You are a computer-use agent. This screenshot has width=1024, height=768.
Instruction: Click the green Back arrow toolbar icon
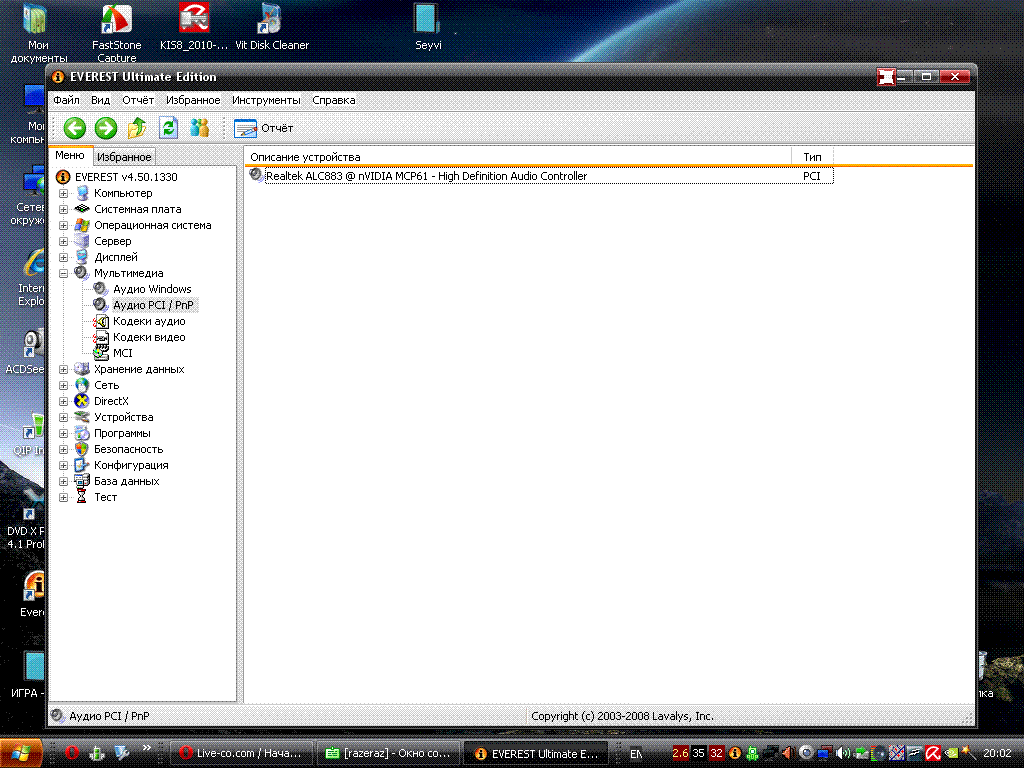[75, 128]
